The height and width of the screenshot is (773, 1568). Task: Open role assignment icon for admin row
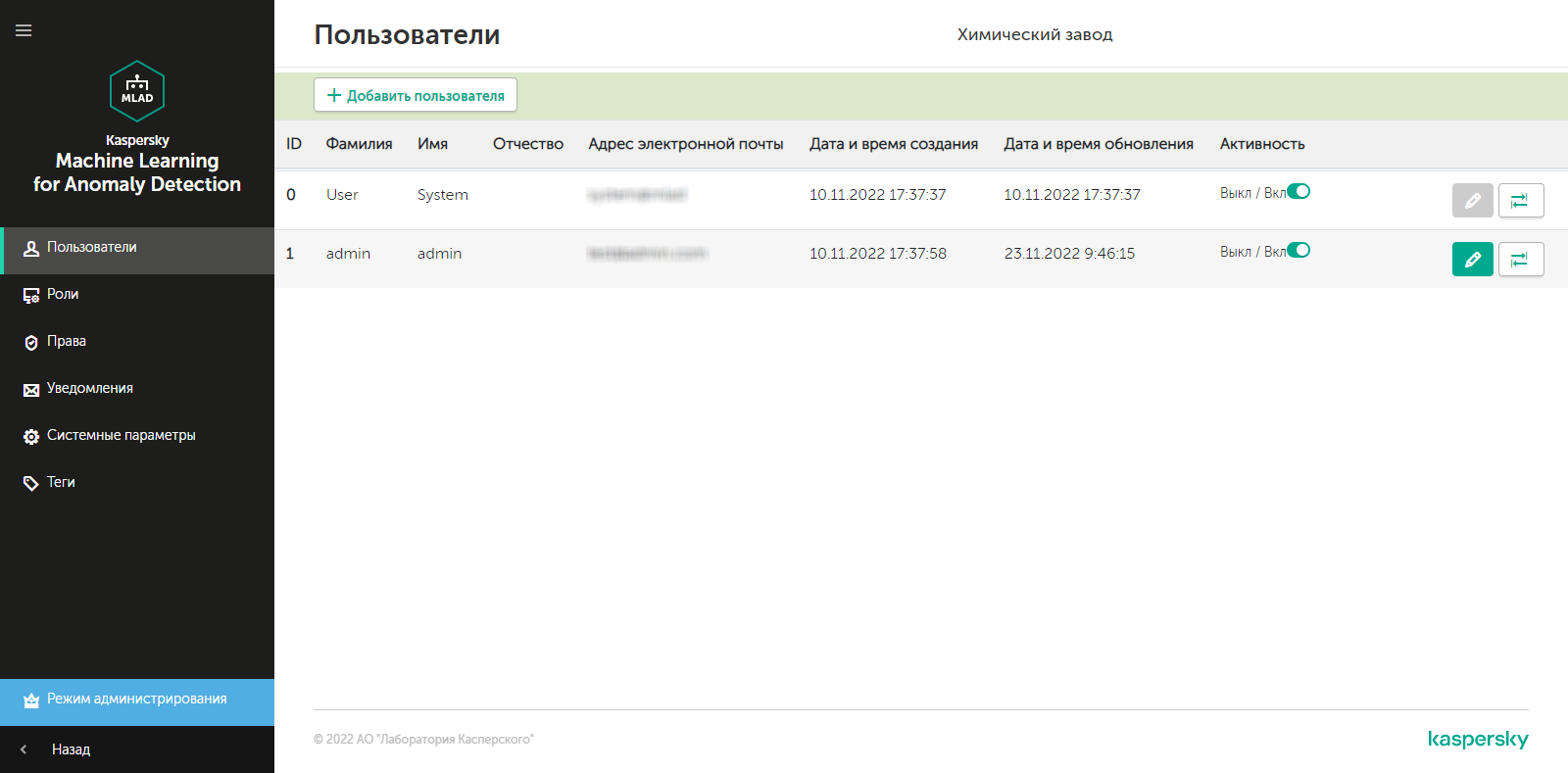point(1520,260)
